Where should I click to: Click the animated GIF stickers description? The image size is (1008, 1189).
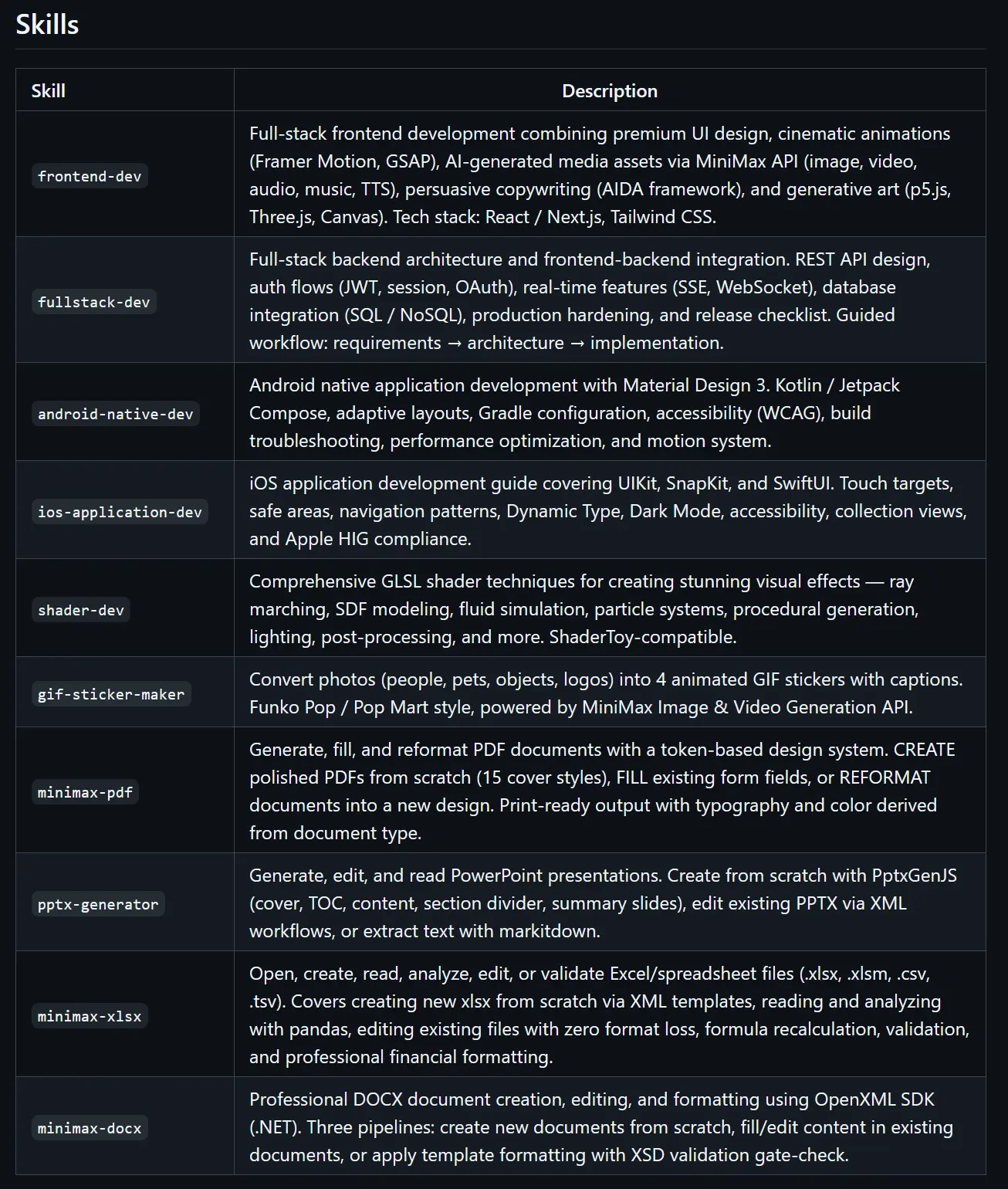point(605,693)
